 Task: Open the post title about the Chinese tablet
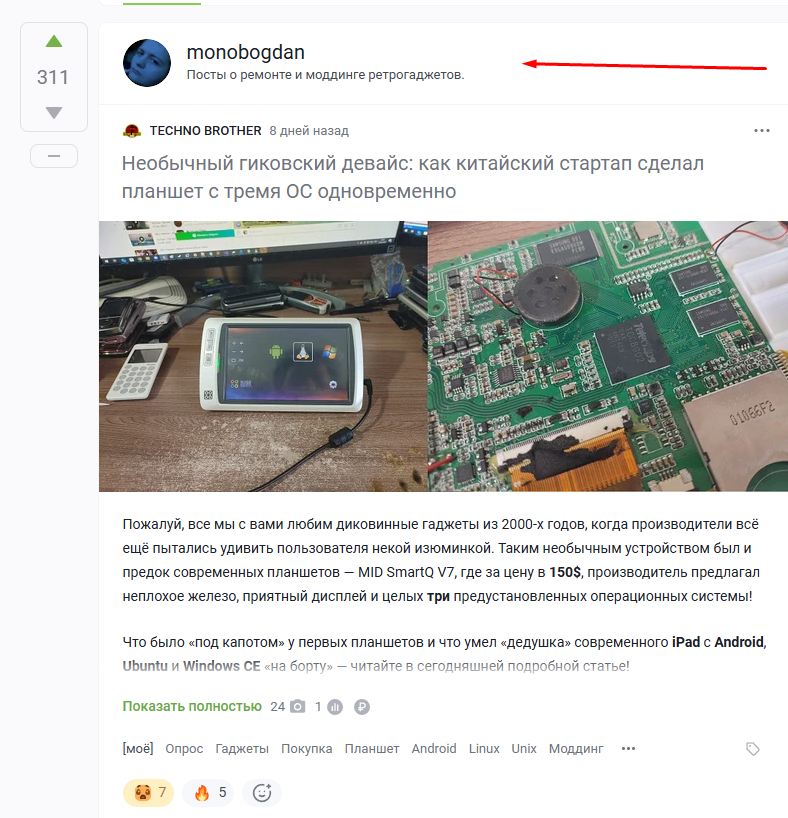click(x=413, y=177)
